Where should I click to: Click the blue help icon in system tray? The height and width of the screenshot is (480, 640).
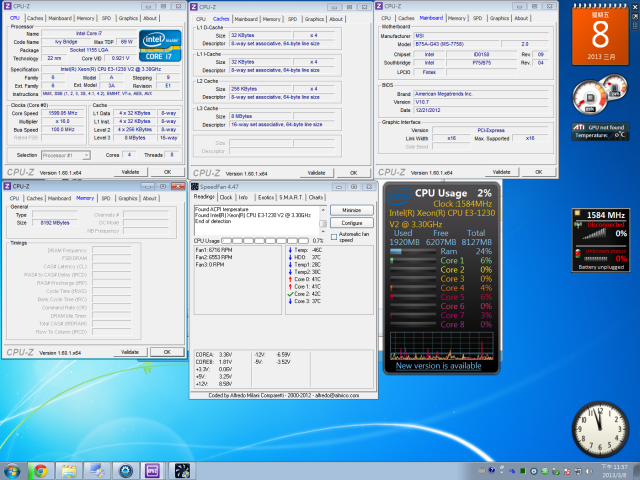[x=492, y=471]
